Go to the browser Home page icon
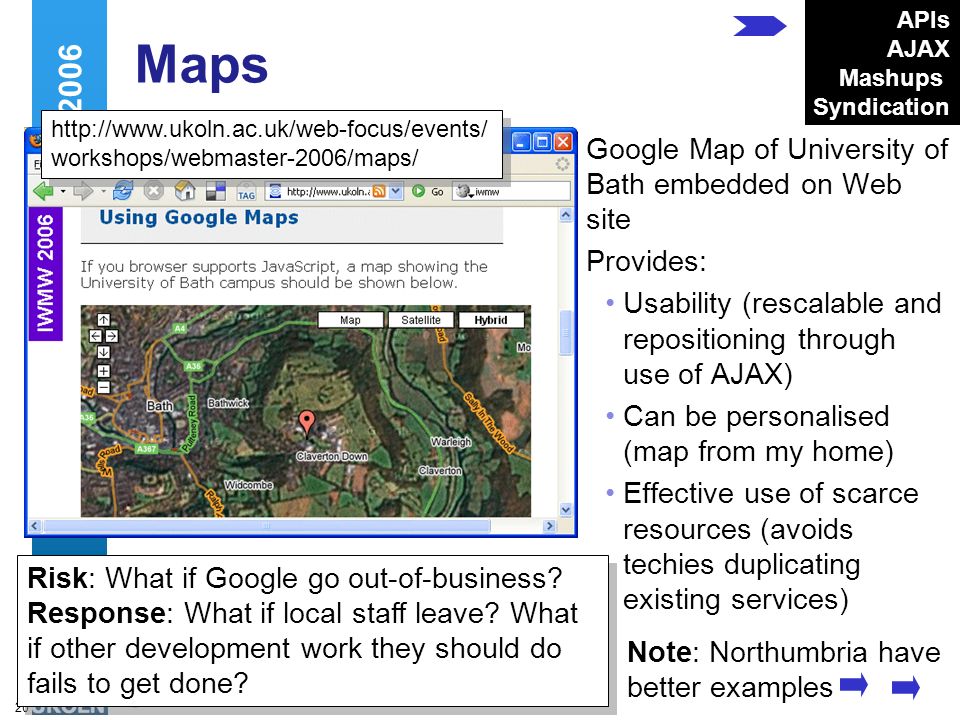The image size is (960, 720). coord(185,191)
